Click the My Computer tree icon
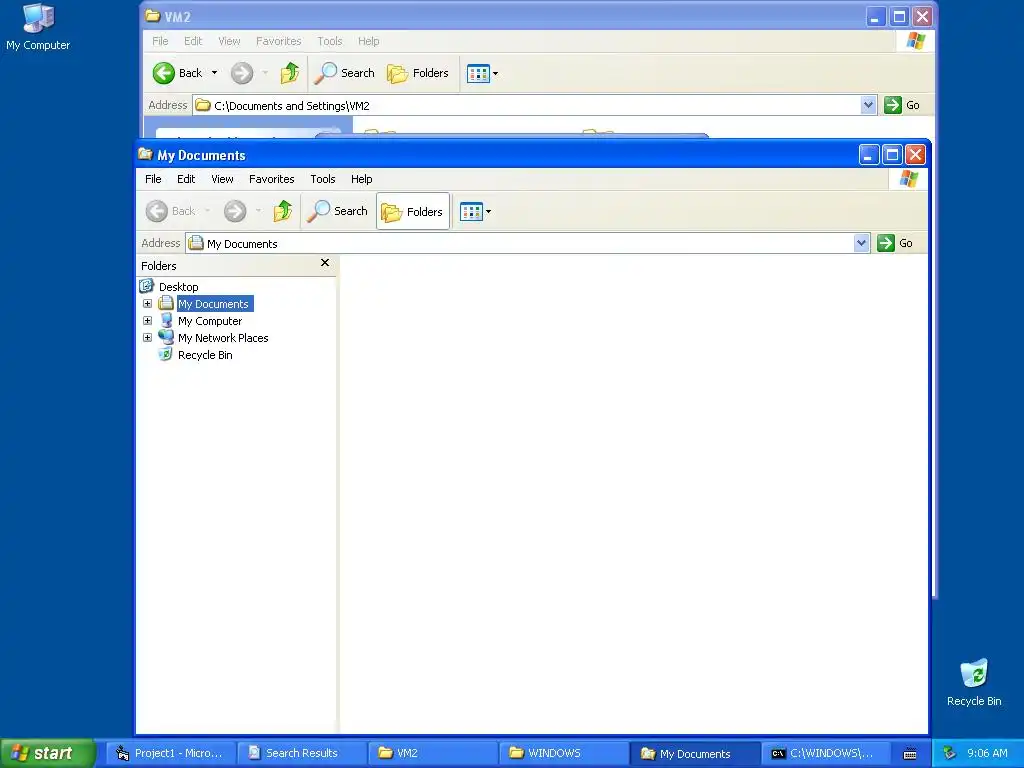Image resolution: width=1024 pixels, height=768 pixels. click(166, 321)
